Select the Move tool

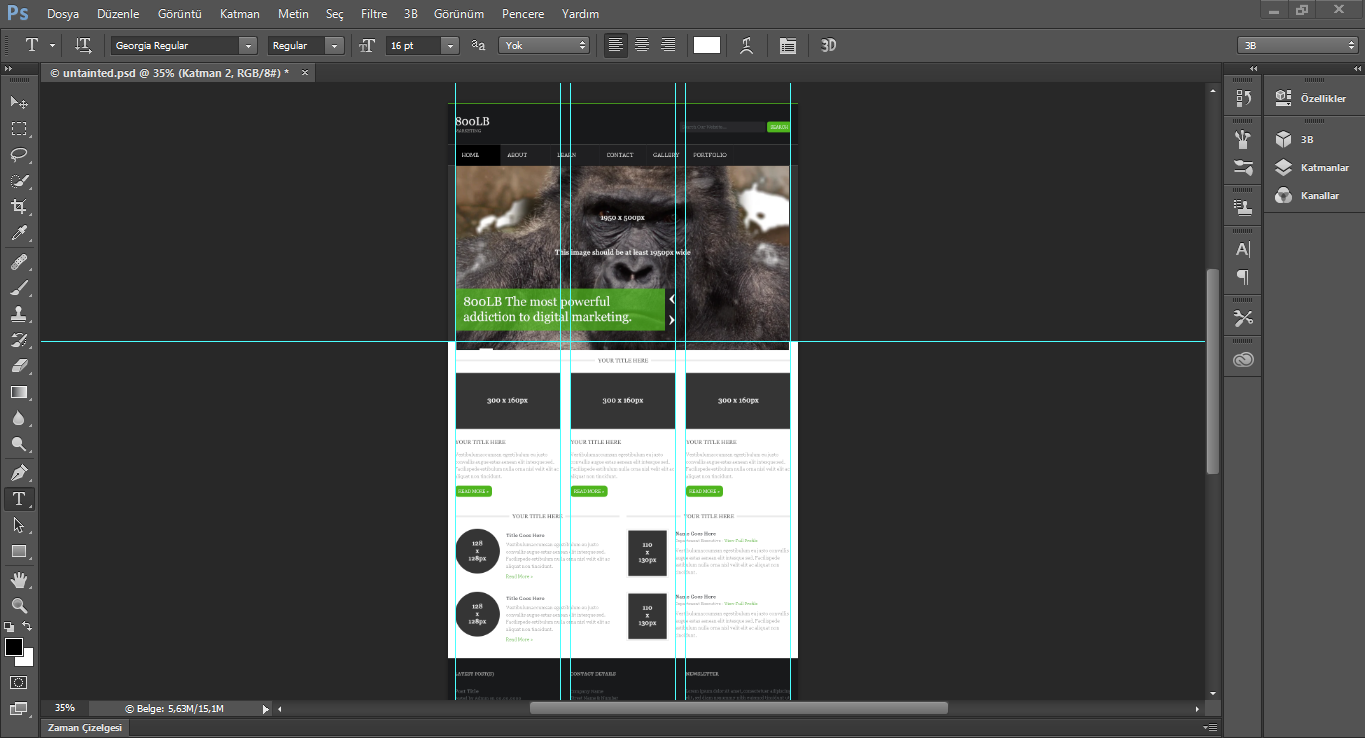(x=19, y=102)
